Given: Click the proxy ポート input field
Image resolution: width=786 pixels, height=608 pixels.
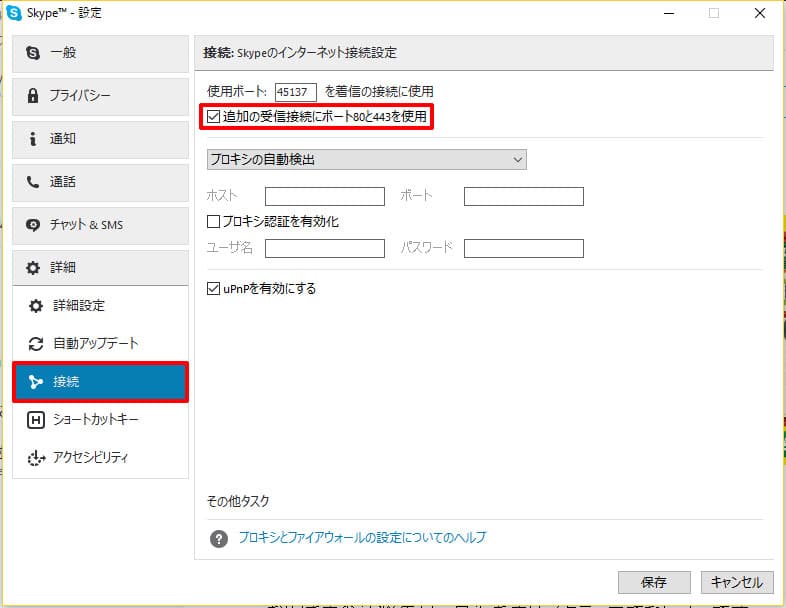Looking at the screenshot, I should pos(524,196).
